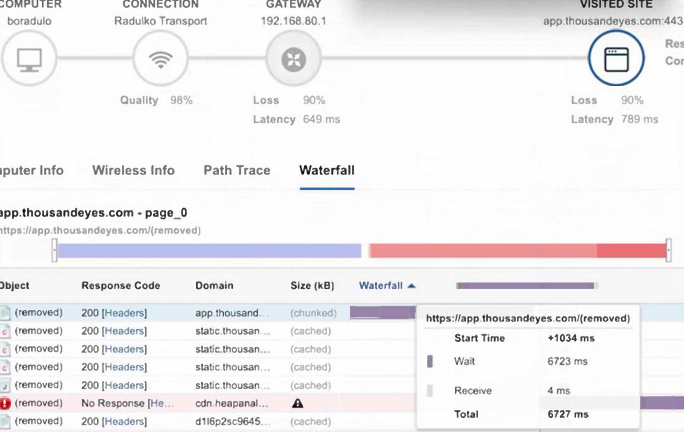Click the purple waterfall bar in app.thousand row
Screen dimensions: 684x432
383,312
